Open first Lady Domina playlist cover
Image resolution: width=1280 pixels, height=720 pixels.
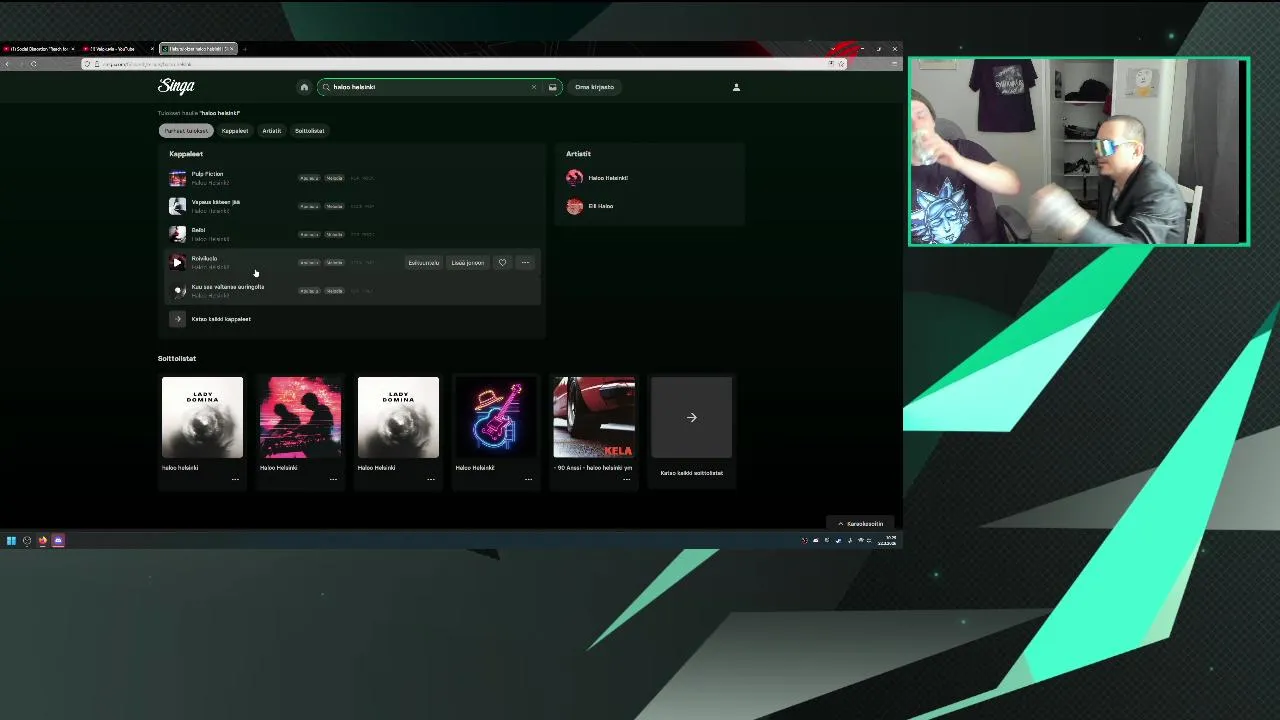pos(202,418)
